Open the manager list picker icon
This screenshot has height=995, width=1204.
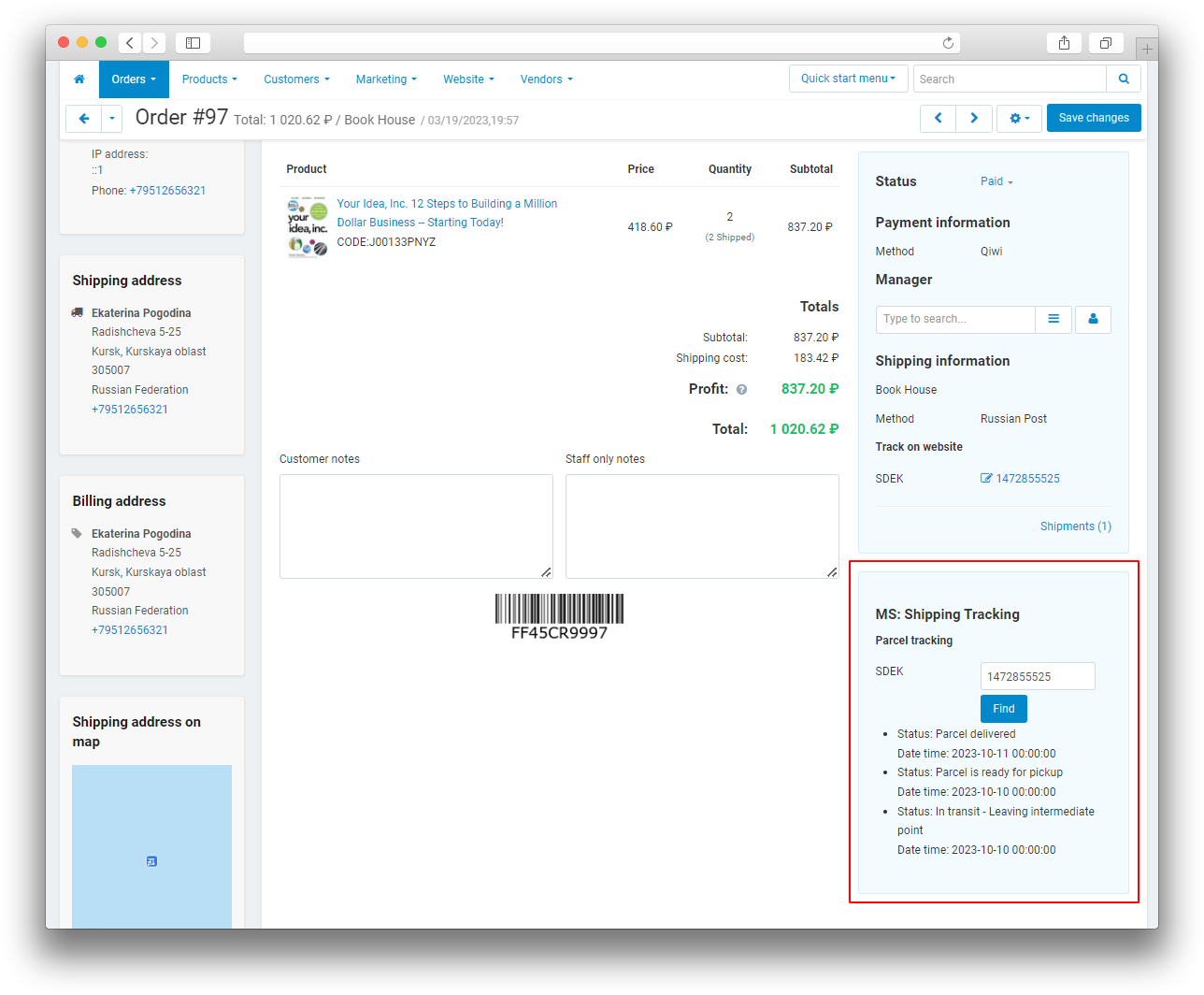tap(1053, 320)
